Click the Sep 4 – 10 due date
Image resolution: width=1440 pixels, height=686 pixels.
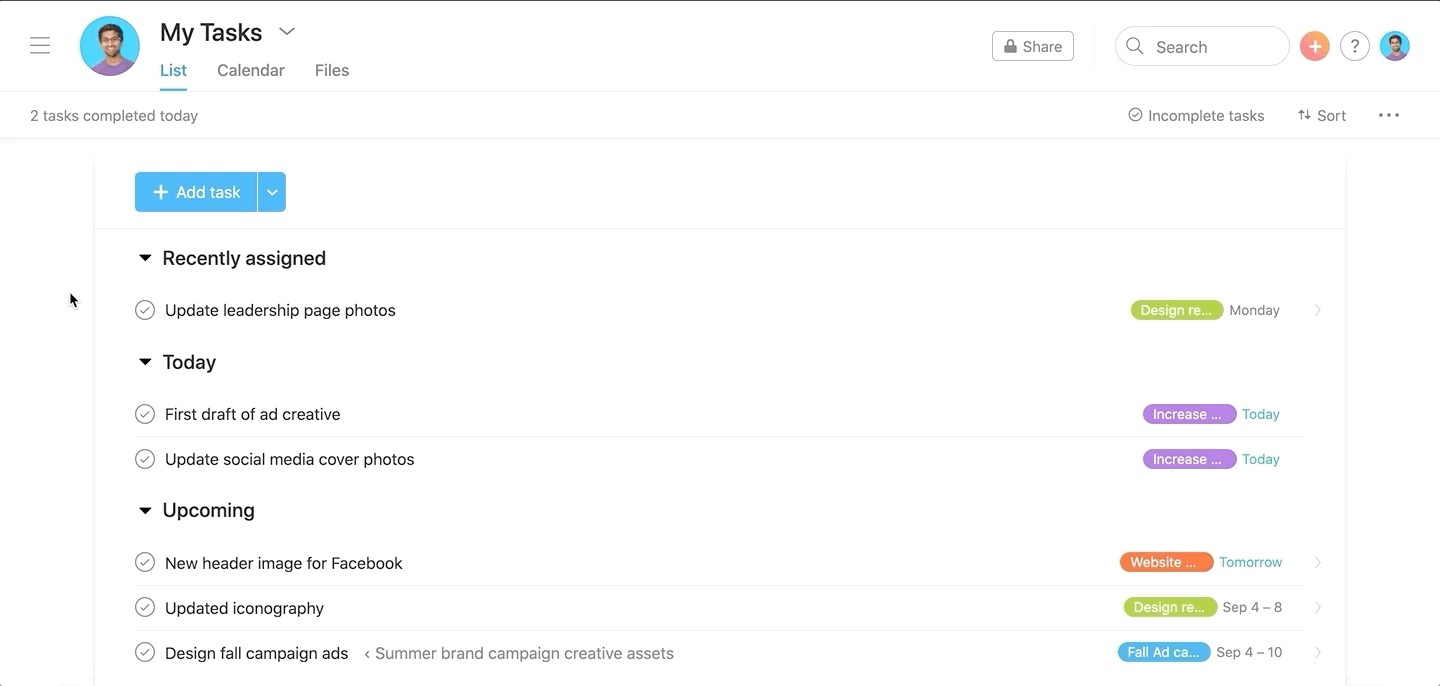click(x=1249, y=652)
